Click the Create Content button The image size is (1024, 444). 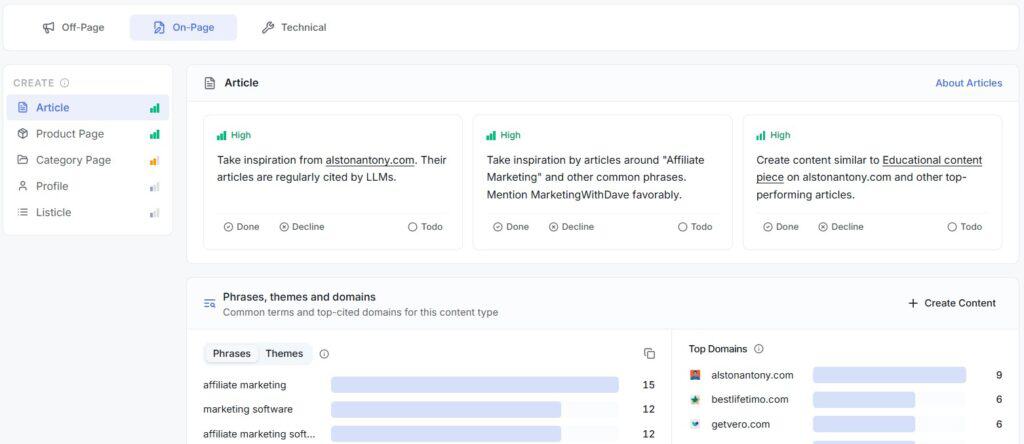[x=952, y=303]
